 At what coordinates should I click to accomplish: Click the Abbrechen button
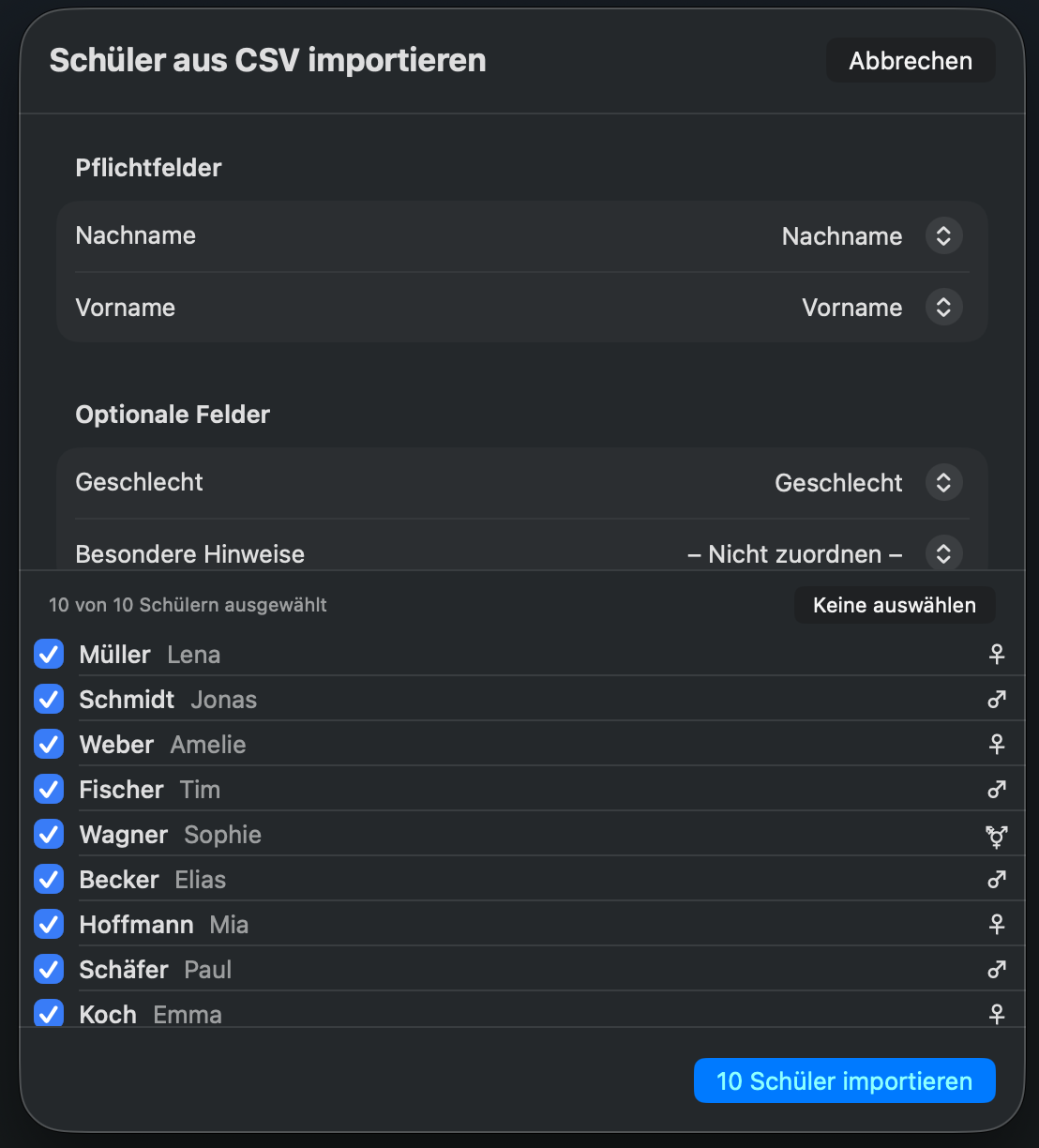[910, 60]
